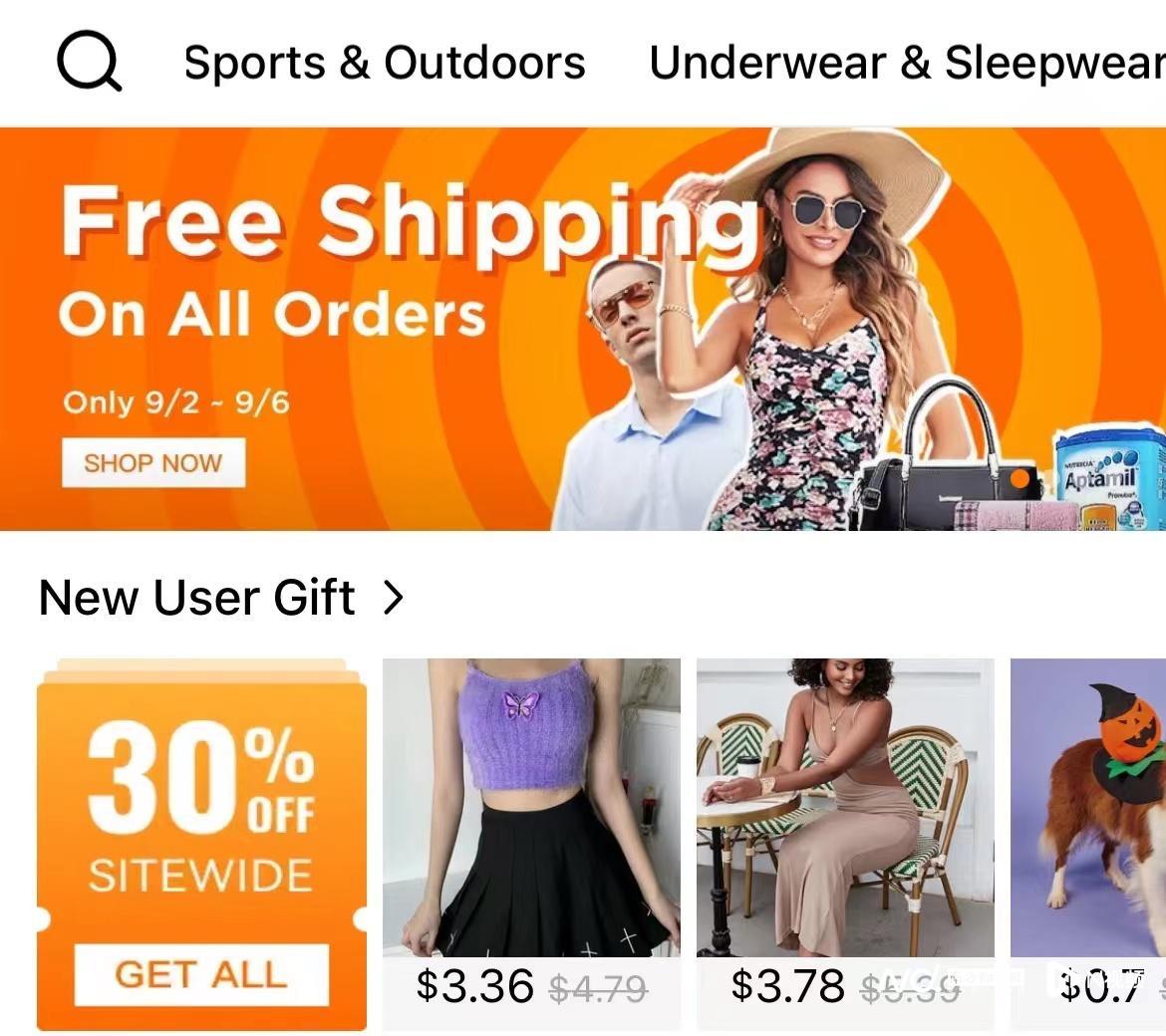Viewport: 1166px width, 1036px height.
Task: Click the GET ALL coupon button
Action: pyautogui.click(x=201, y=974)
